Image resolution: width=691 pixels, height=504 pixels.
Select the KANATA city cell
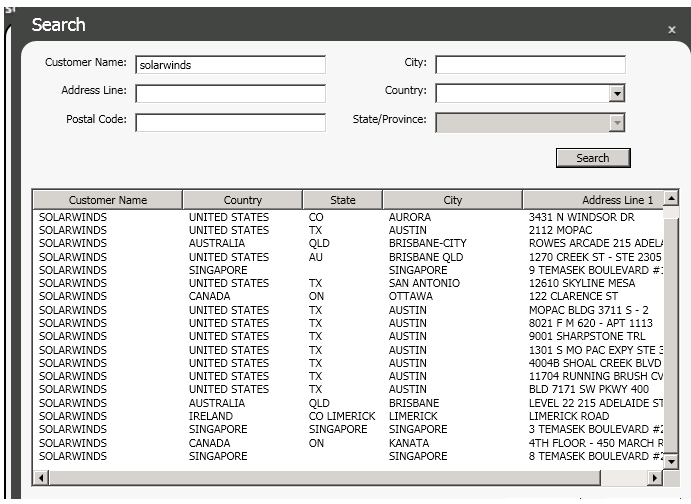click(x=409, y=443)
